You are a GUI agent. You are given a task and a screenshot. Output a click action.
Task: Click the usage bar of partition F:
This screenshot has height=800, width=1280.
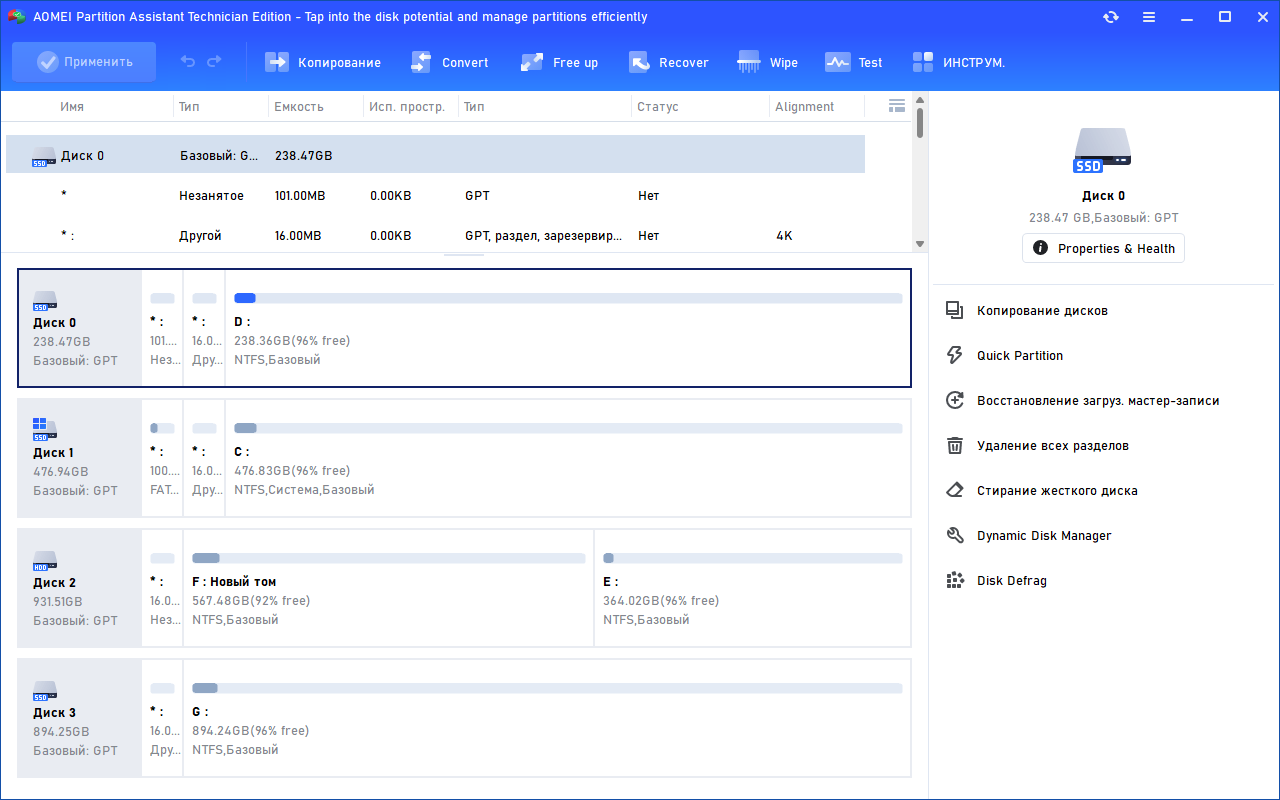point(388,558)
